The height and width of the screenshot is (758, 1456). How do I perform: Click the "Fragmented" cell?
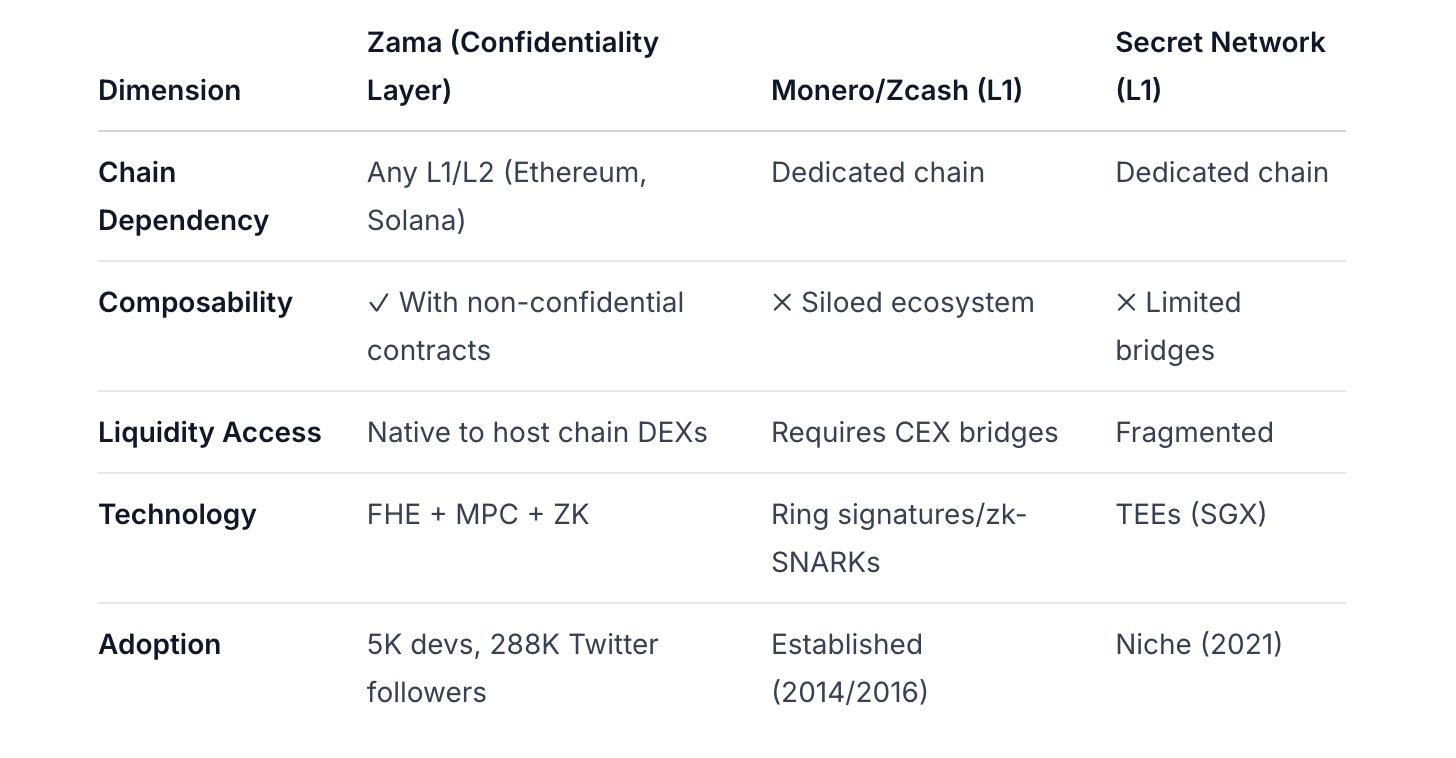1194,433
